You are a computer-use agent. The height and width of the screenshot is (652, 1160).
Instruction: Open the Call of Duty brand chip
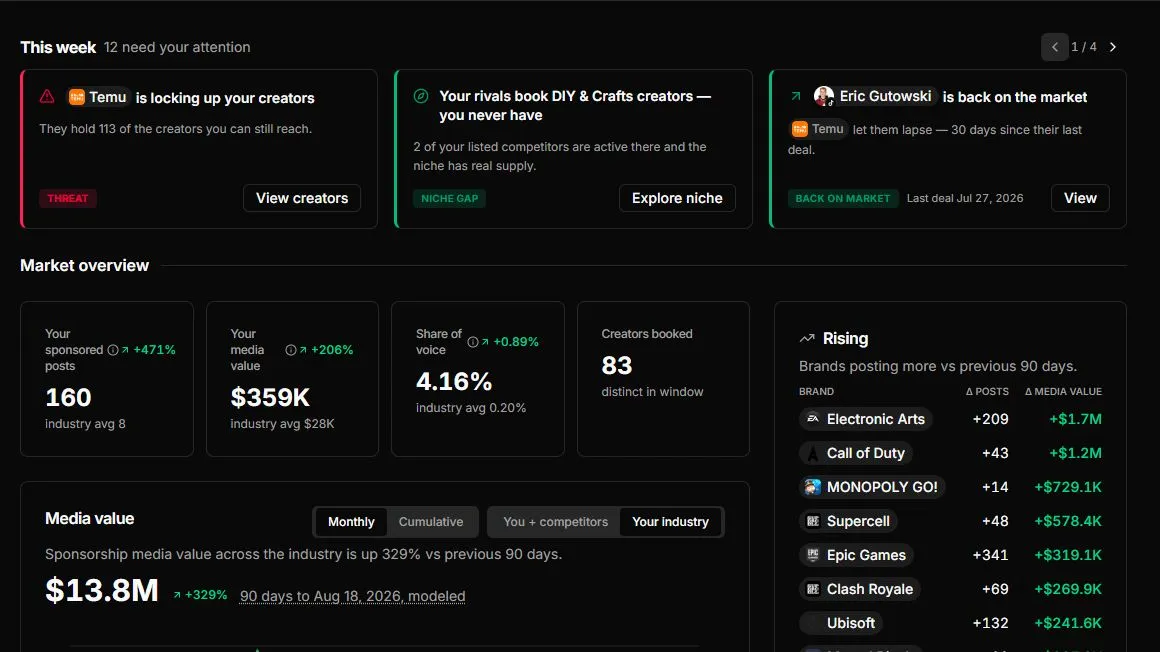856,453
